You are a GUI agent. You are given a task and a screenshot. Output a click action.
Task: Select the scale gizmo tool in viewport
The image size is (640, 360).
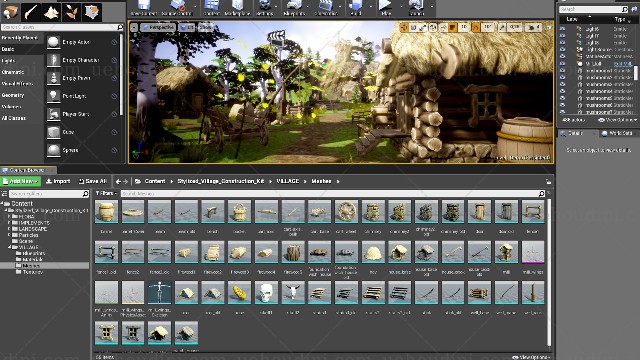tap(422, 27)
